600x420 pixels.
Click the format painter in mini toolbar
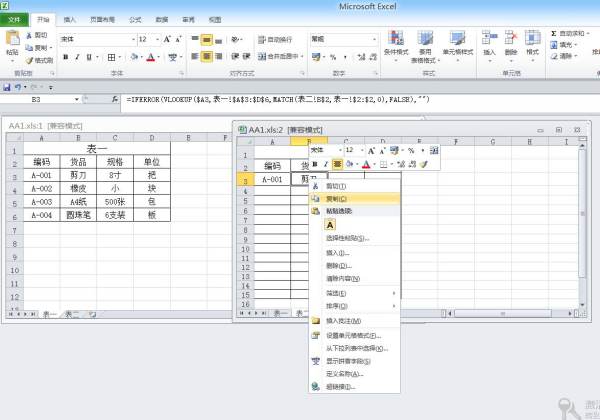423,163
